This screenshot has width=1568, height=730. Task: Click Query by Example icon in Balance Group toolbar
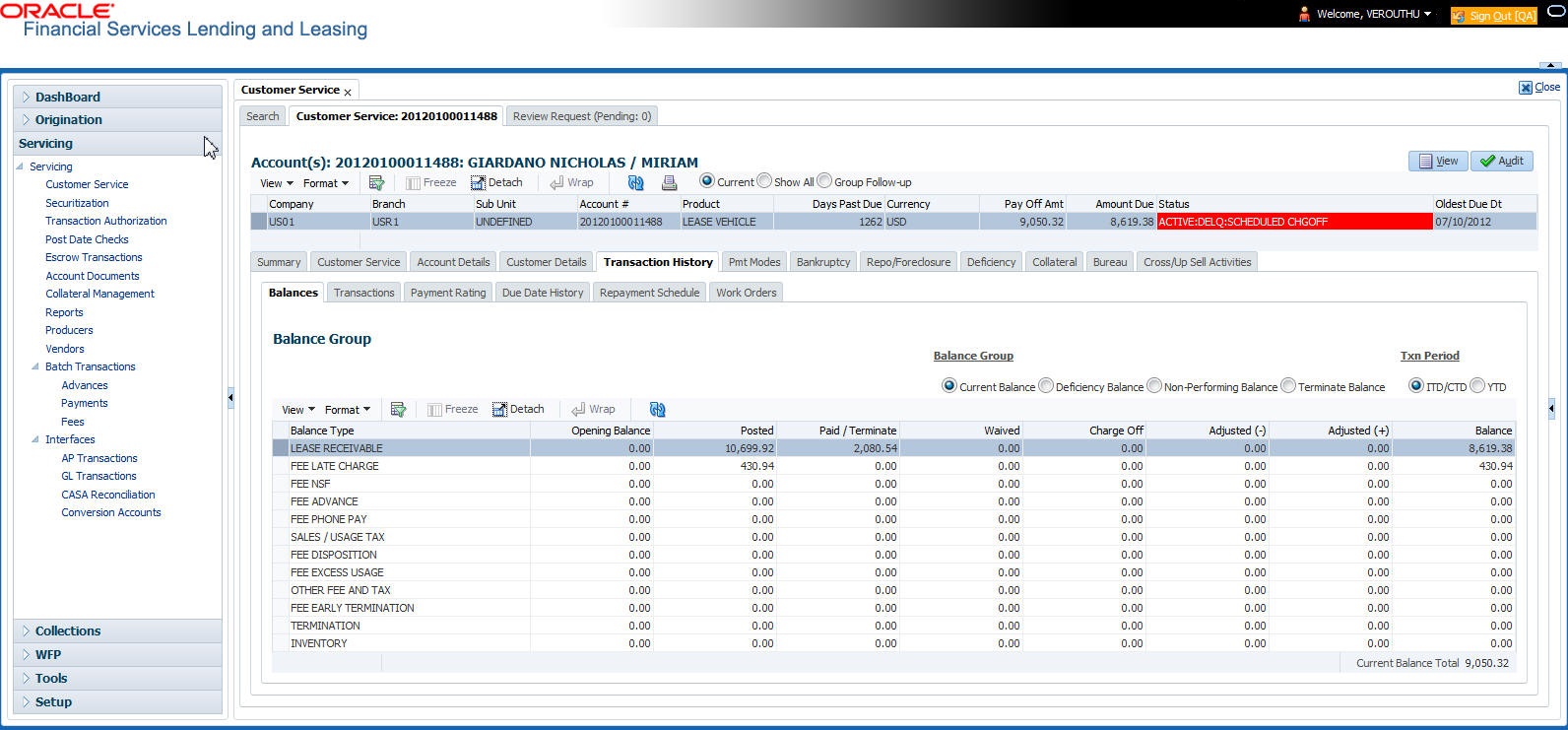pos(398,409)
